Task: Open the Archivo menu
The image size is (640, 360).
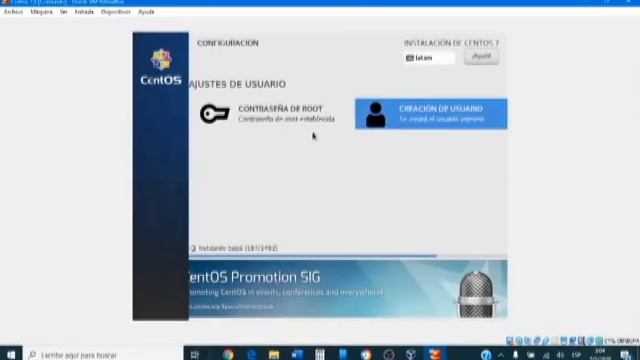Action: pos(13,12)
